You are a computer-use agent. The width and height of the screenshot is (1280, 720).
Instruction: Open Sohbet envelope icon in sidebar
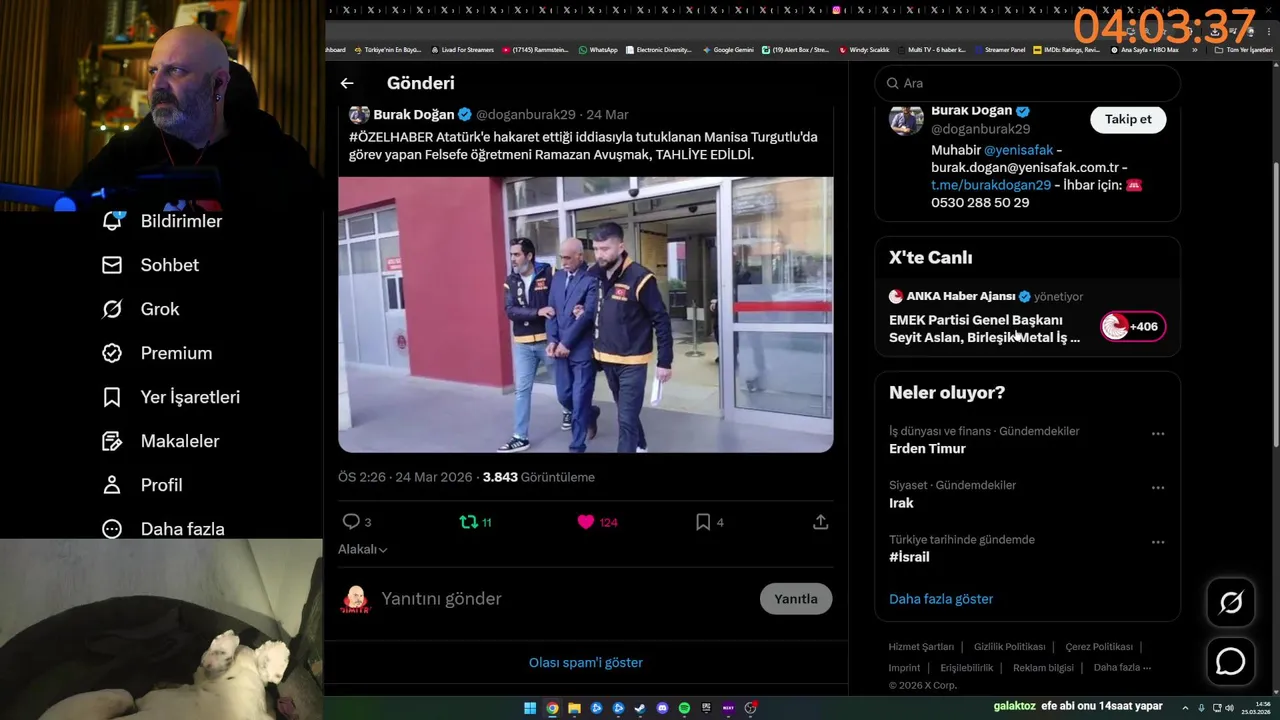[112, 265]
